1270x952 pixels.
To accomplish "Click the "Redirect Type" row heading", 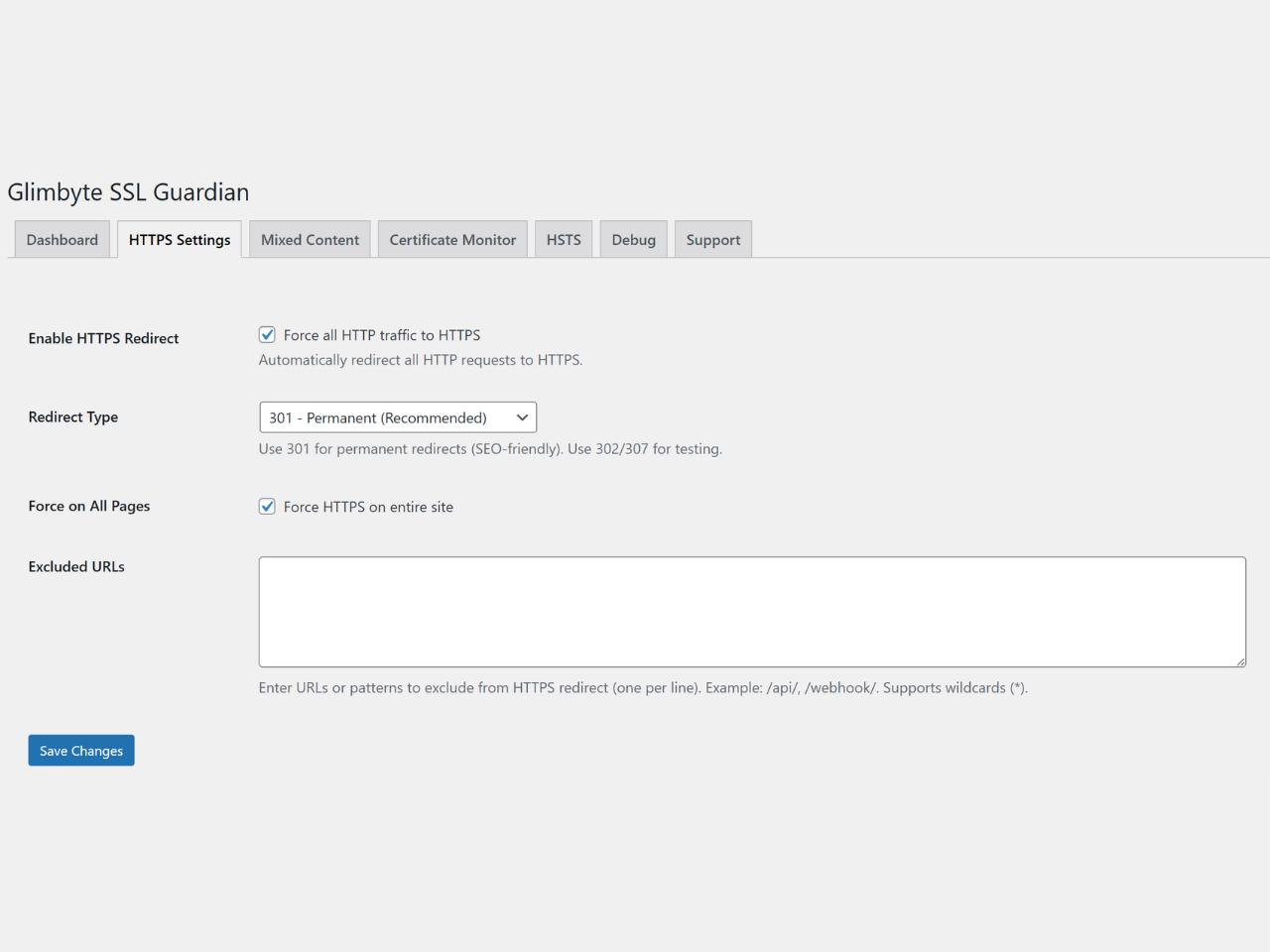I will 73,417.
